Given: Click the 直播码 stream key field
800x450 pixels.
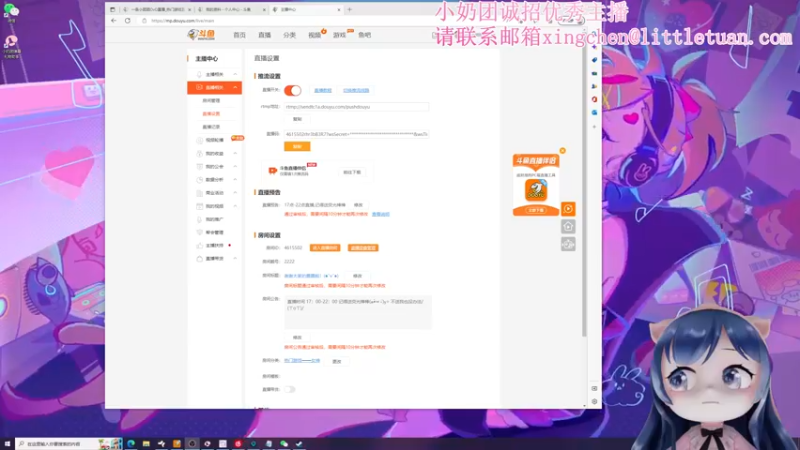Looking at the screenshot, I should coord(356,134).
